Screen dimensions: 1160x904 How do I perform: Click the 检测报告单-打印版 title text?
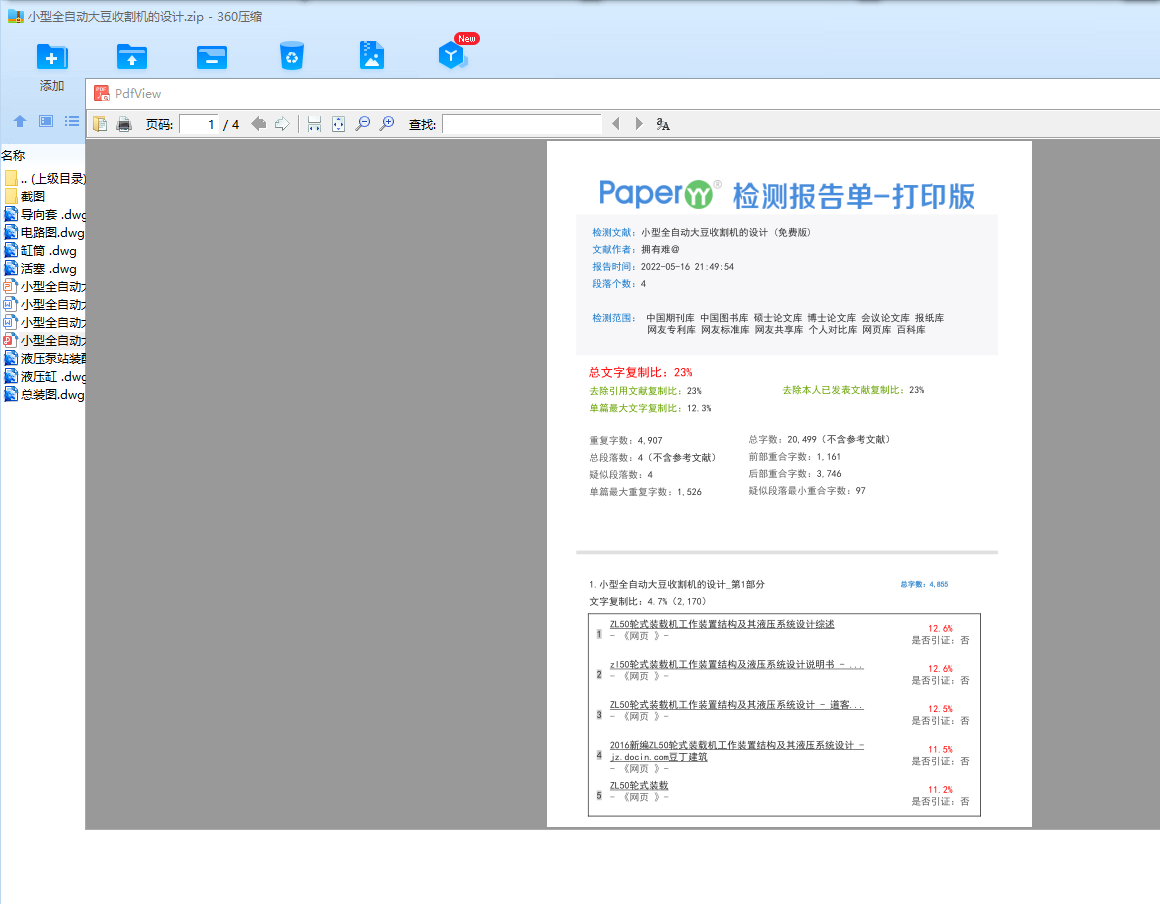click(x=853, y=196)
